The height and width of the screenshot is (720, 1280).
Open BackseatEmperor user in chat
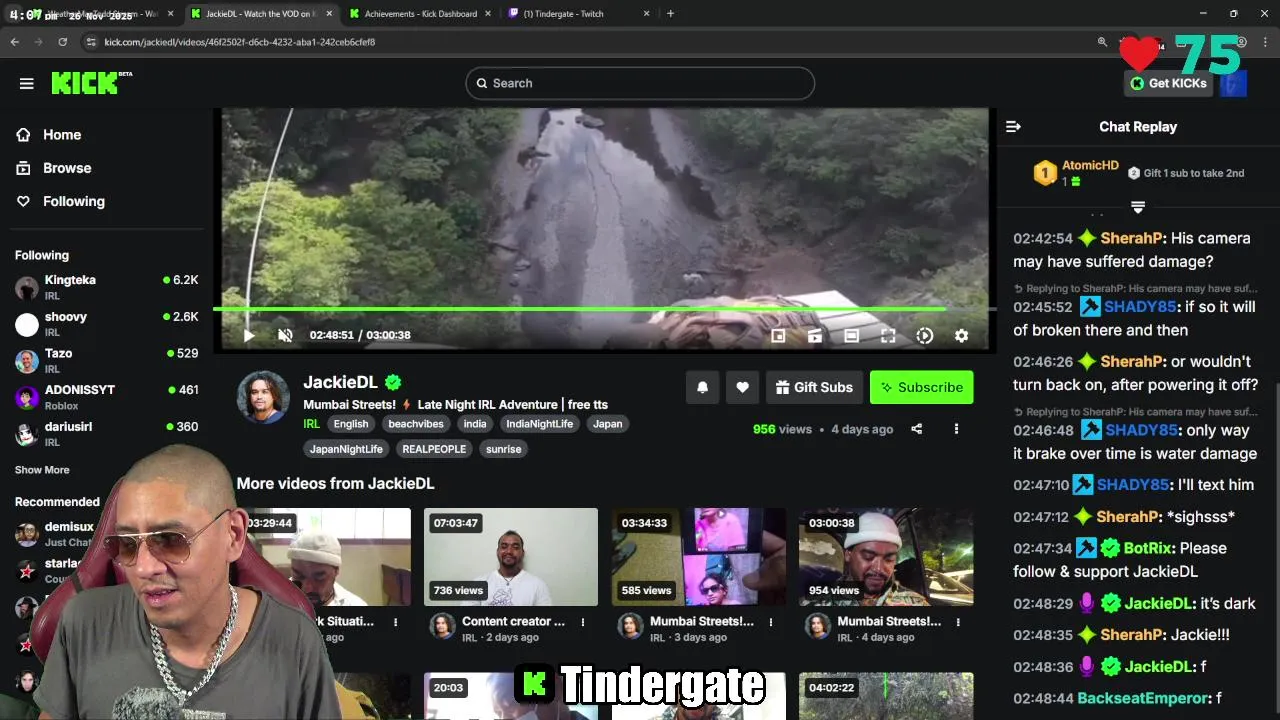pos(1143,699)
